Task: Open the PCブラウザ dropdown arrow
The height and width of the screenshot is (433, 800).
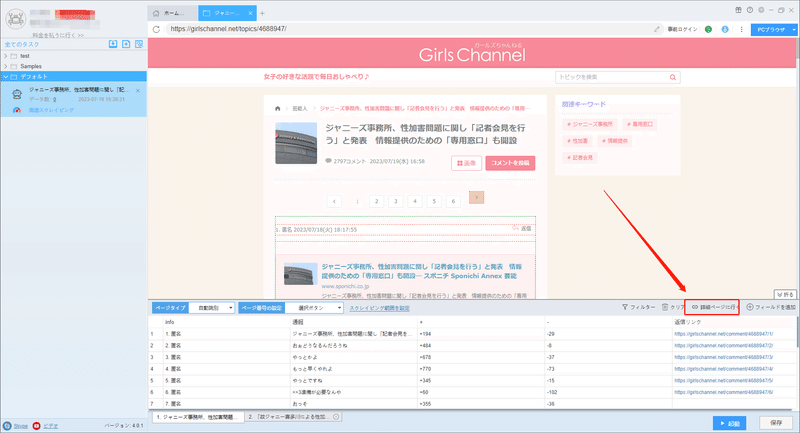Action: coord(794,30)
